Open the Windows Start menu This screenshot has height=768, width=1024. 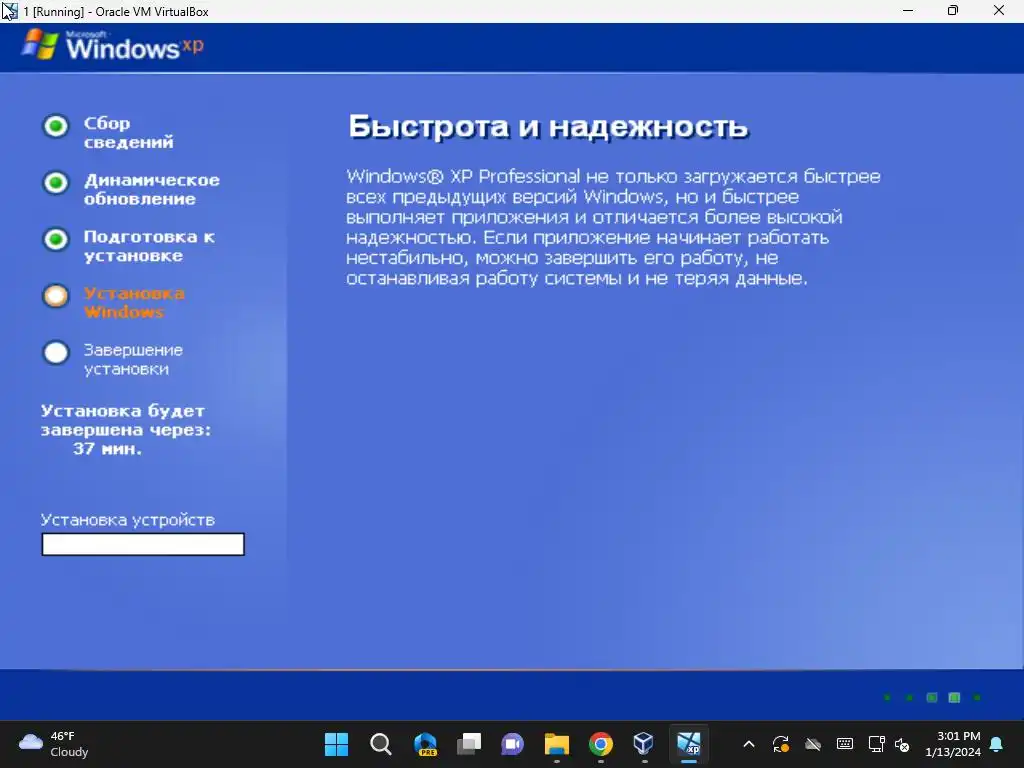pyautogui.click(x=336, y=744)
